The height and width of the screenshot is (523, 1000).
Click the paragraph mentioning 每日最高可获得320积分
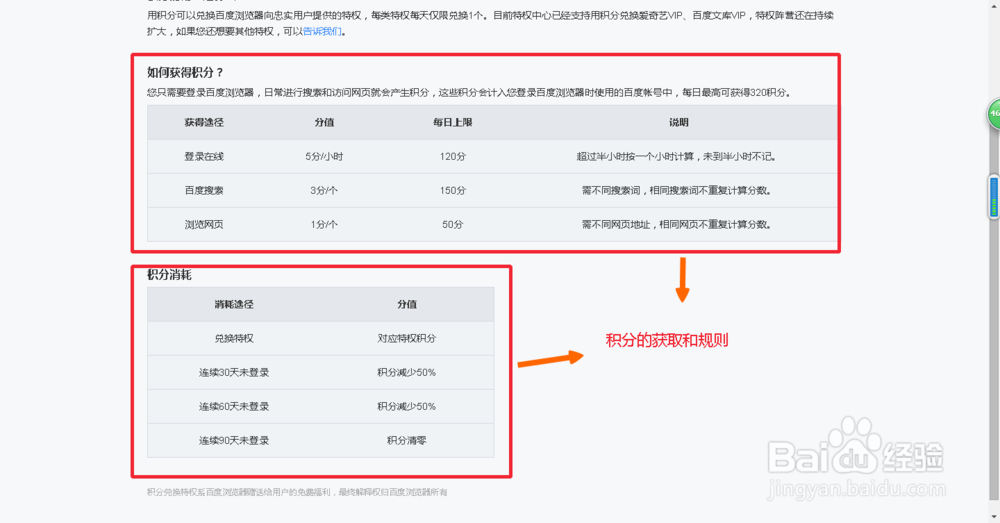469,92
